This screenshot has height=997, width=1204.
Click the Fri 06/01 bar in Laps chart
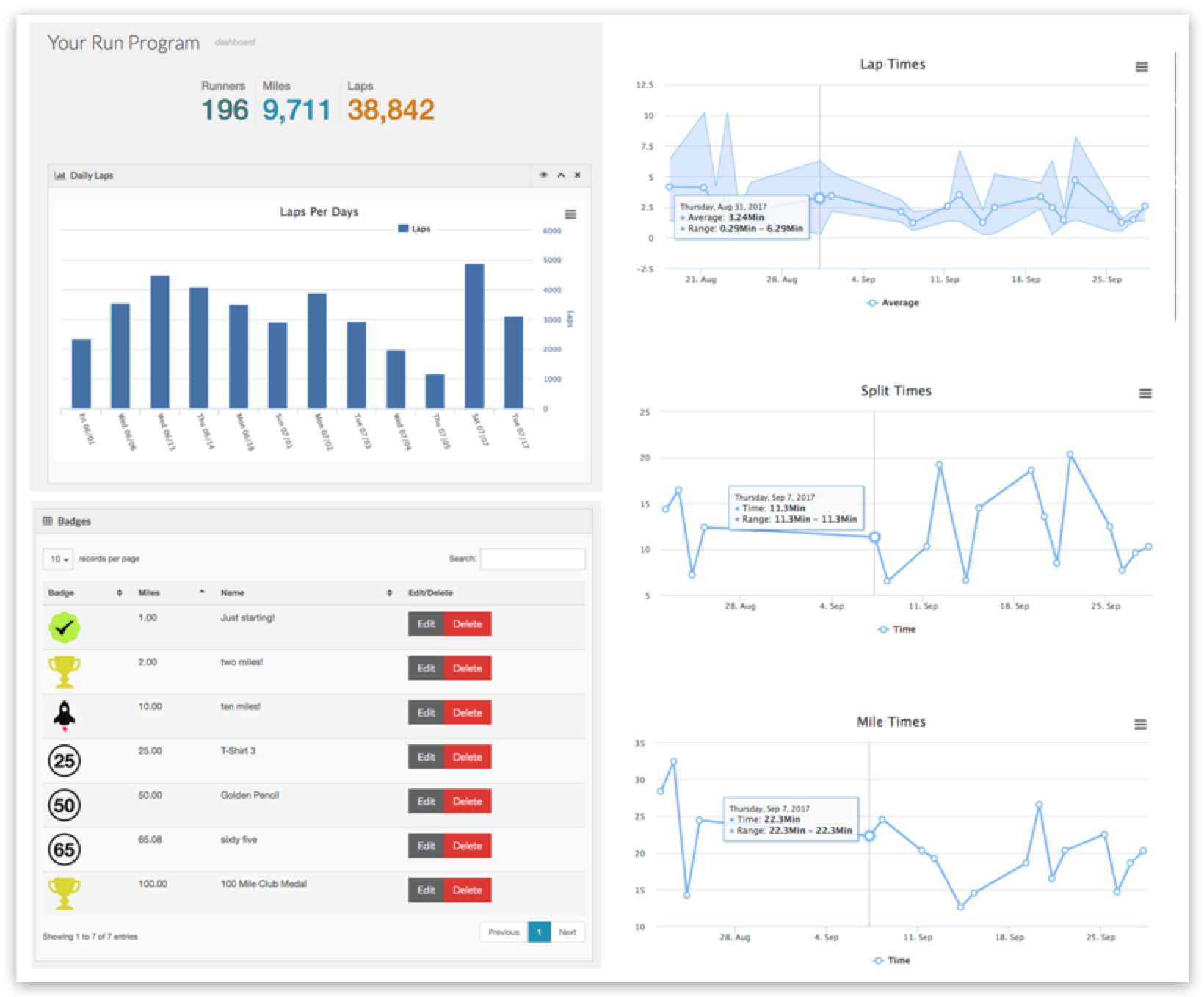(x=81, y=374)
